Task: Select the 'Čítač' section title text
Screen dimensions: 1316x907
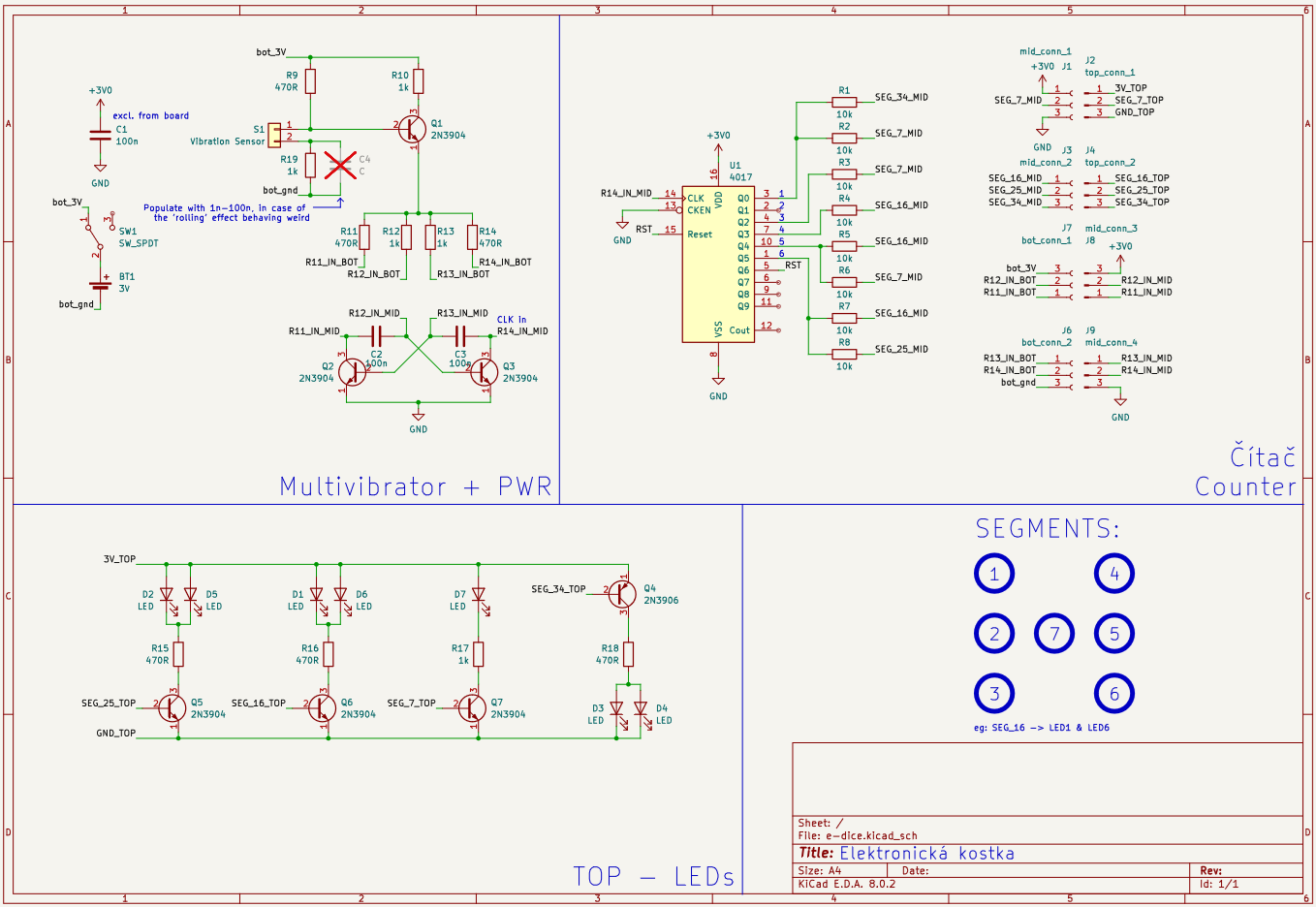Action: point(1263,456)
